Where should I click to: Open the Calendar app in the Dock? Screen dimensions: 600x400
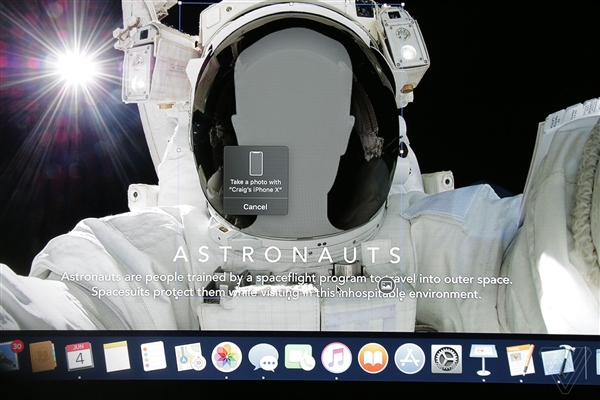pos(79,356)
